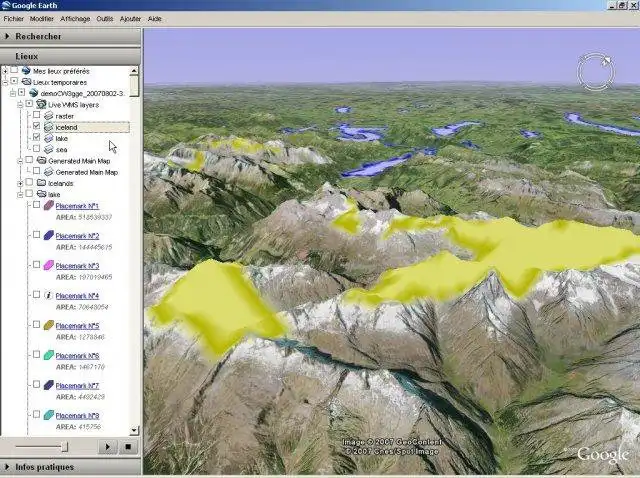This screenshot has height=478, width=640.
Task: Click the raster layer overlay icon
Action: 49,116
